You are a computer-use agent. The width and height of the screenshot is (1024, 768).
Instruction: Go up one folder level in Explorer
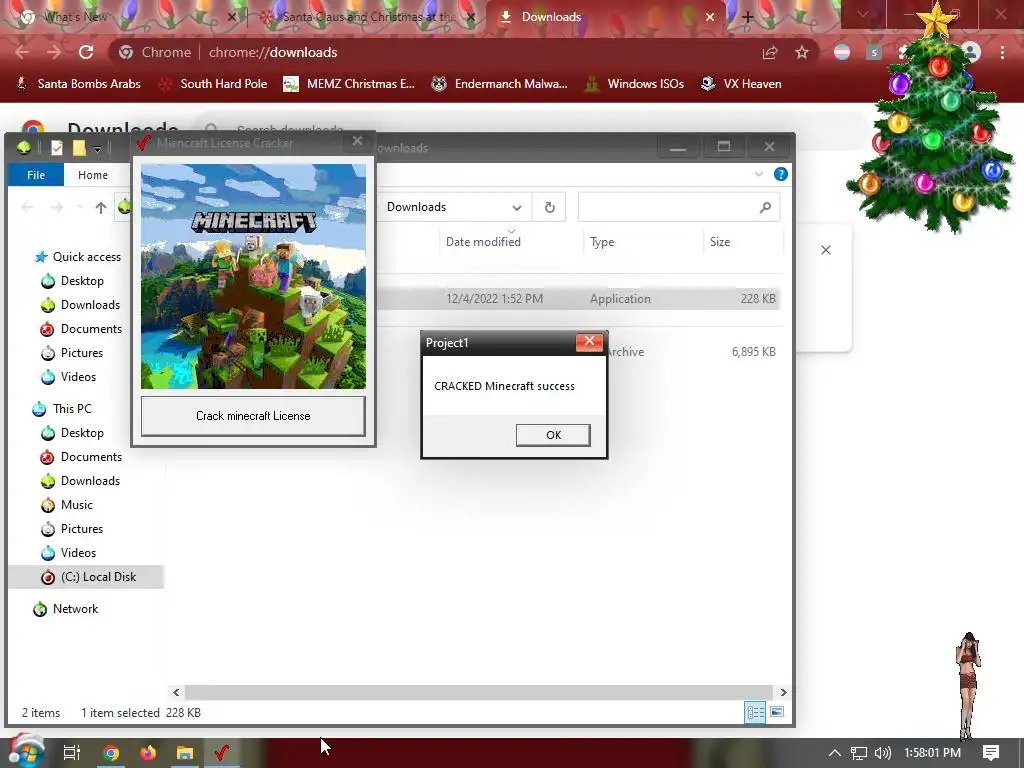coord(101,208)
